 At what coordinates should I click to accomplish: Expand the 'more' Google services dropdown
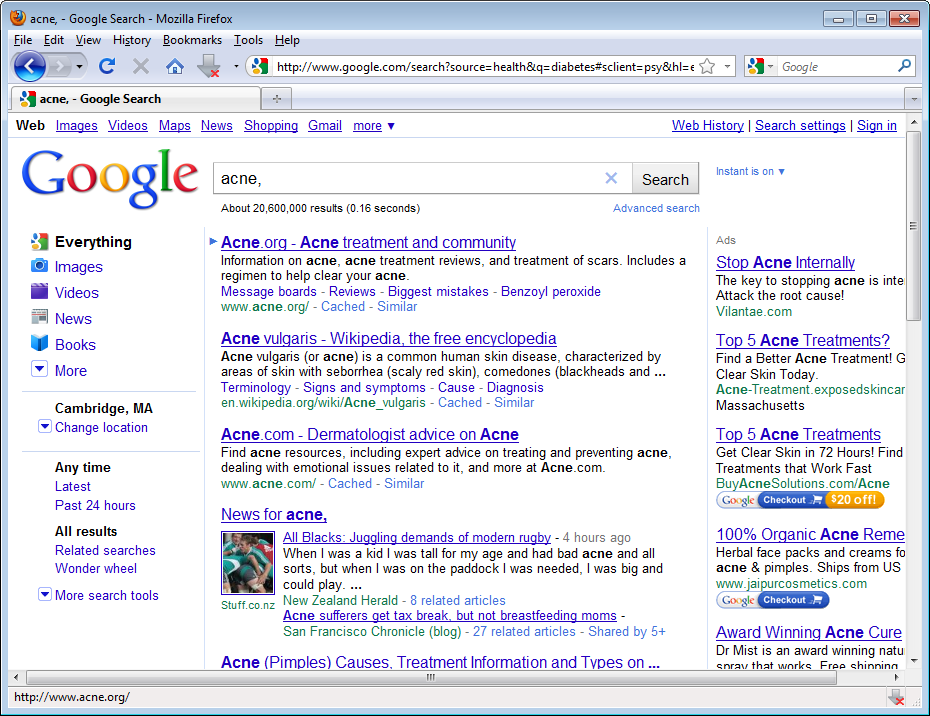coord(374,126)
